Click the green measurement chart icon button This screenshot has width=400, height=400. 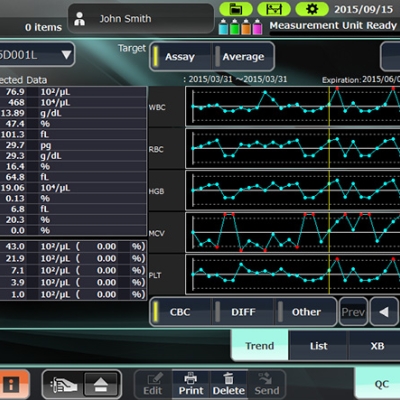tap(274, 9)
